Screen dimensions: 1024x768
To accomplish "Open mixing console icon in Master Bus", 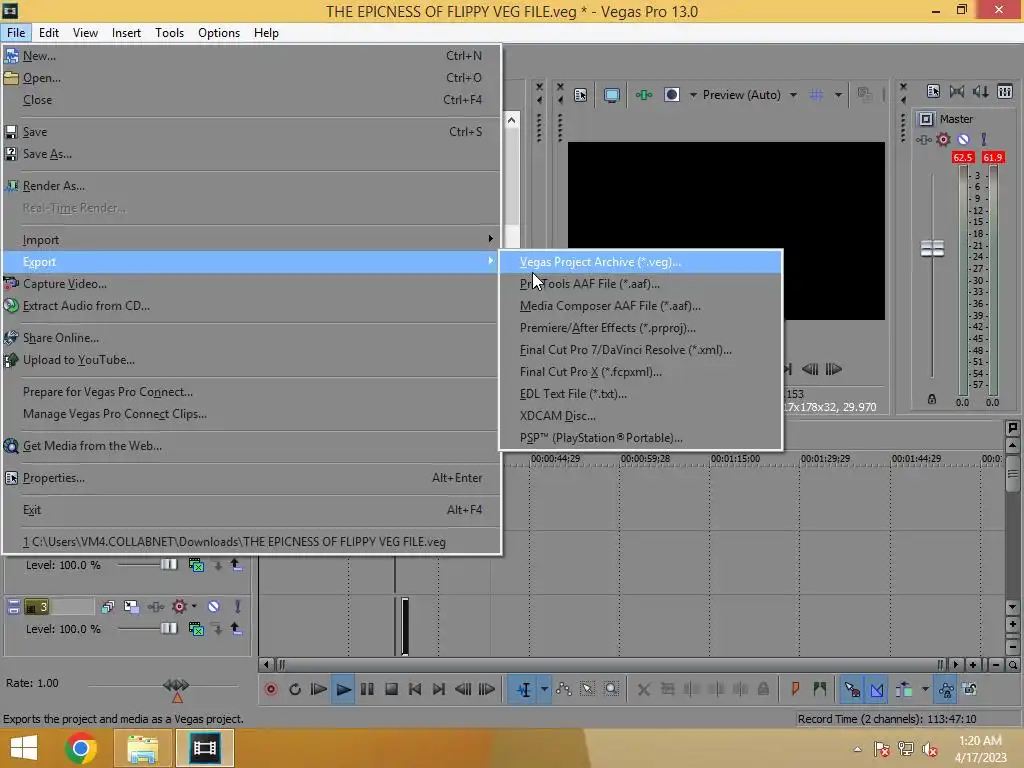I will pyautogui.click(x=1005, y=91).
